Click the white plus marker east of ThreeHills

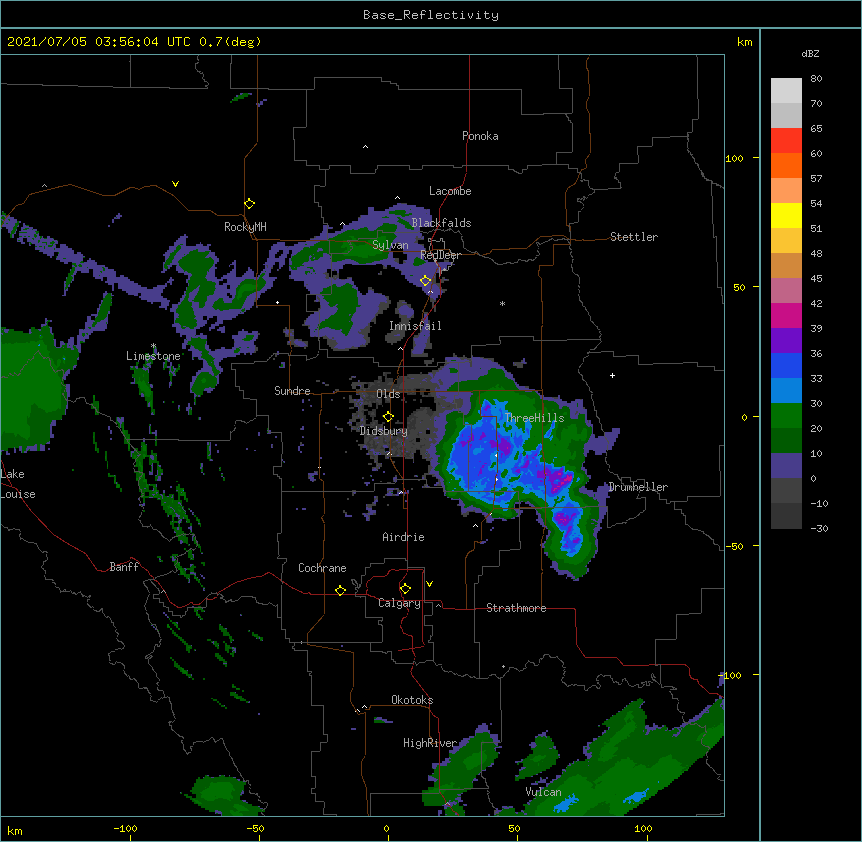612,375
